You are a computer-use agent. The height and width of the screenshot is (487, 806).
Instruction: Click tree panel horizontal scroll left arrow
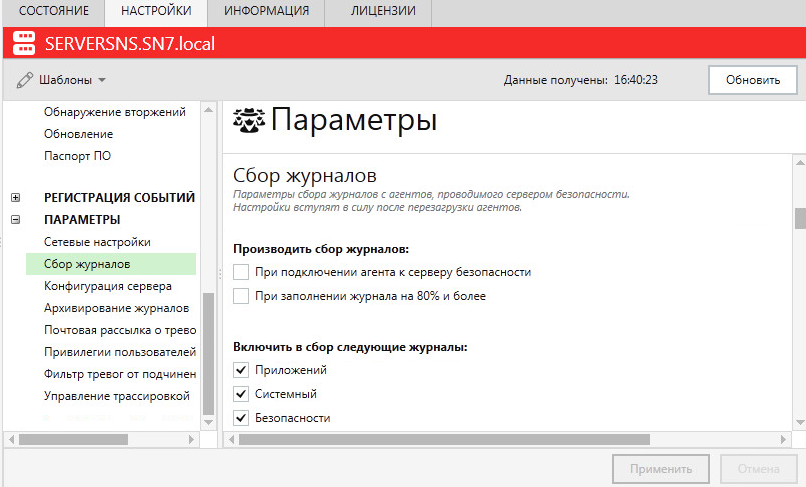pos(11,440)
